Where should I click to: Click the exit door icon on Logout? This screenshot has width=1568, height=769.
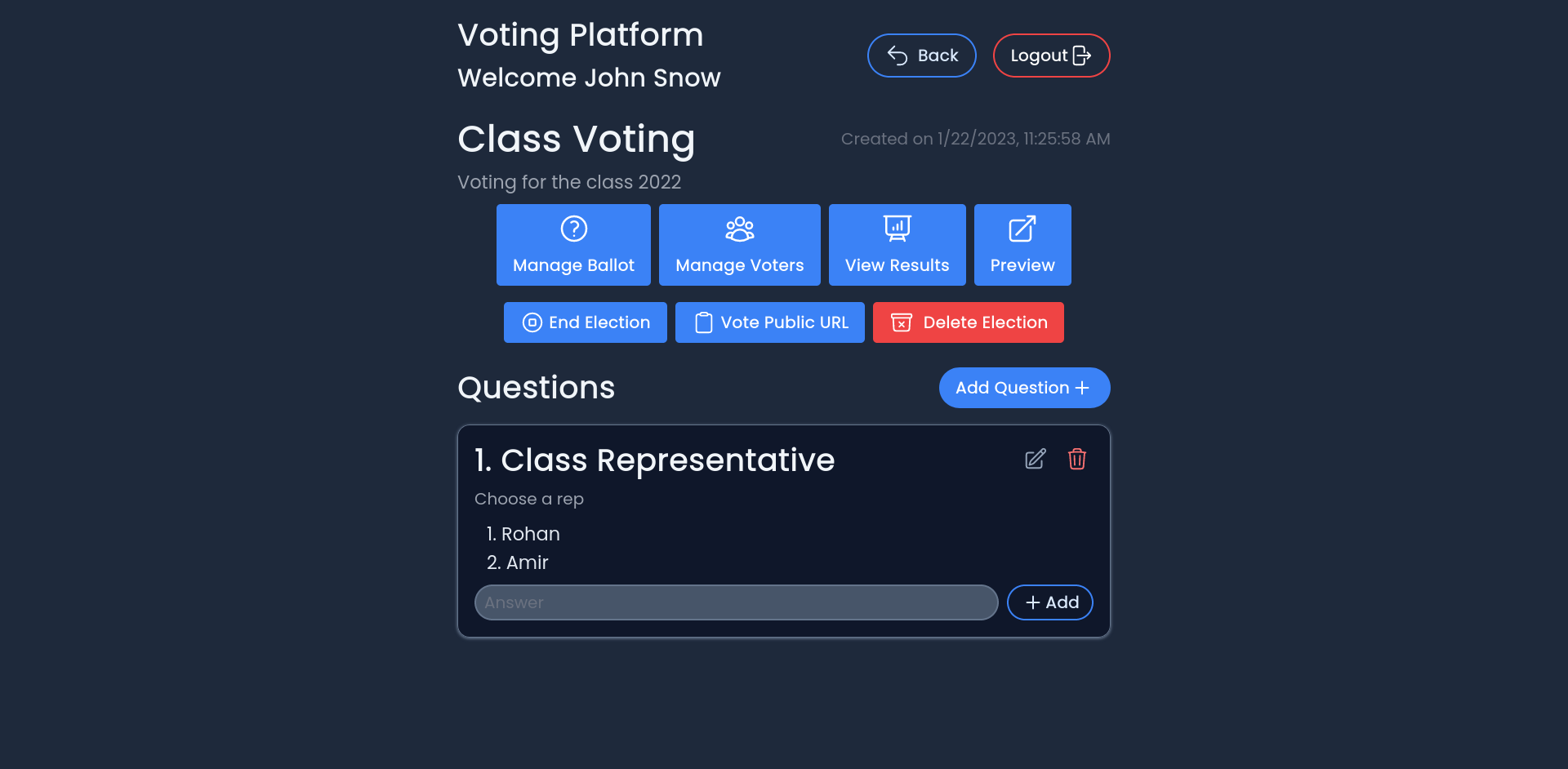1082,56
